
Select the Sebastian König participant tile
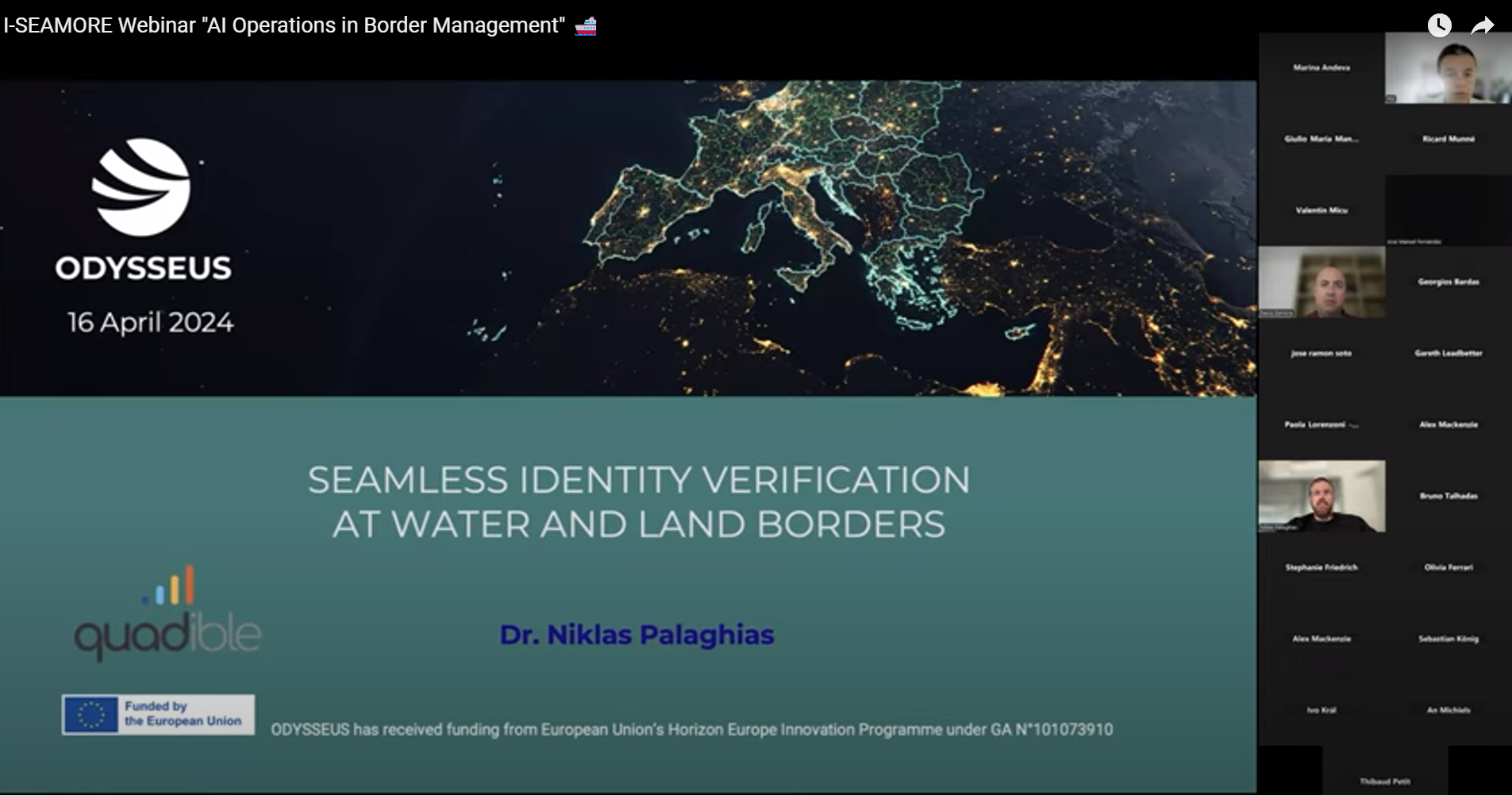click(x=1449, y=639)
